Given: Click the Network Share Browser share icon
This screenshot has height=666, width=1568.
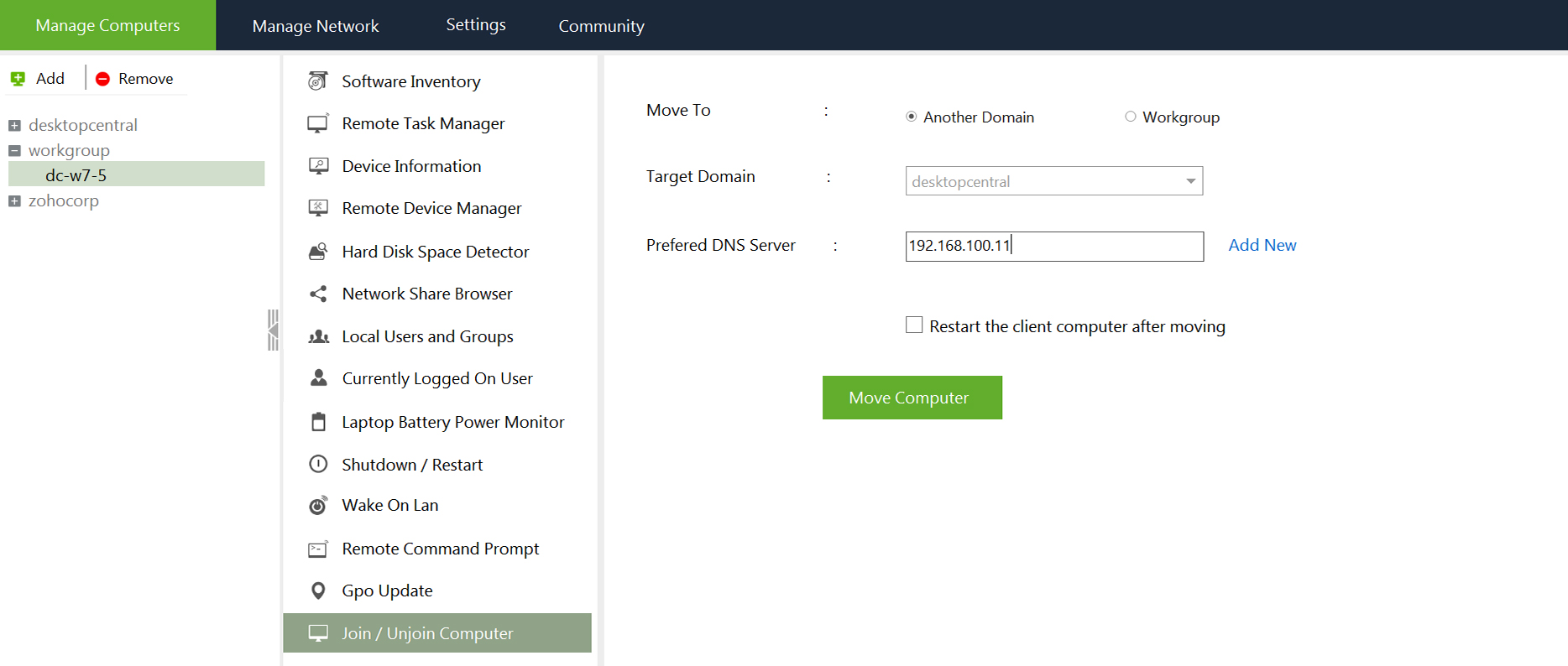Looking at the screenshot, I should [318, 294].
